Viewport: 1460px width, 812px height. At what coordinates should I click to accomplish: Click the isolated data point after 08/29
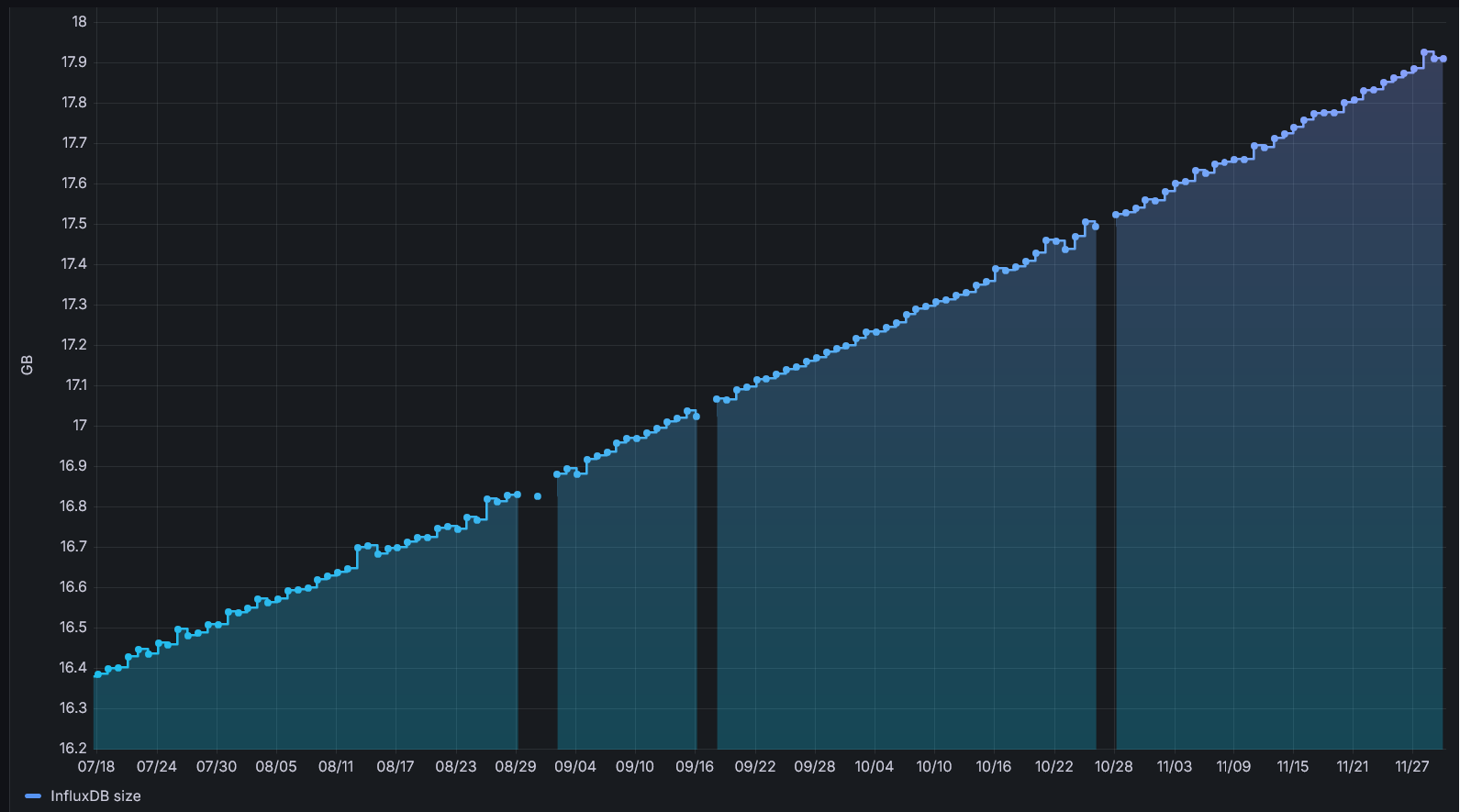tap(538, 496)
